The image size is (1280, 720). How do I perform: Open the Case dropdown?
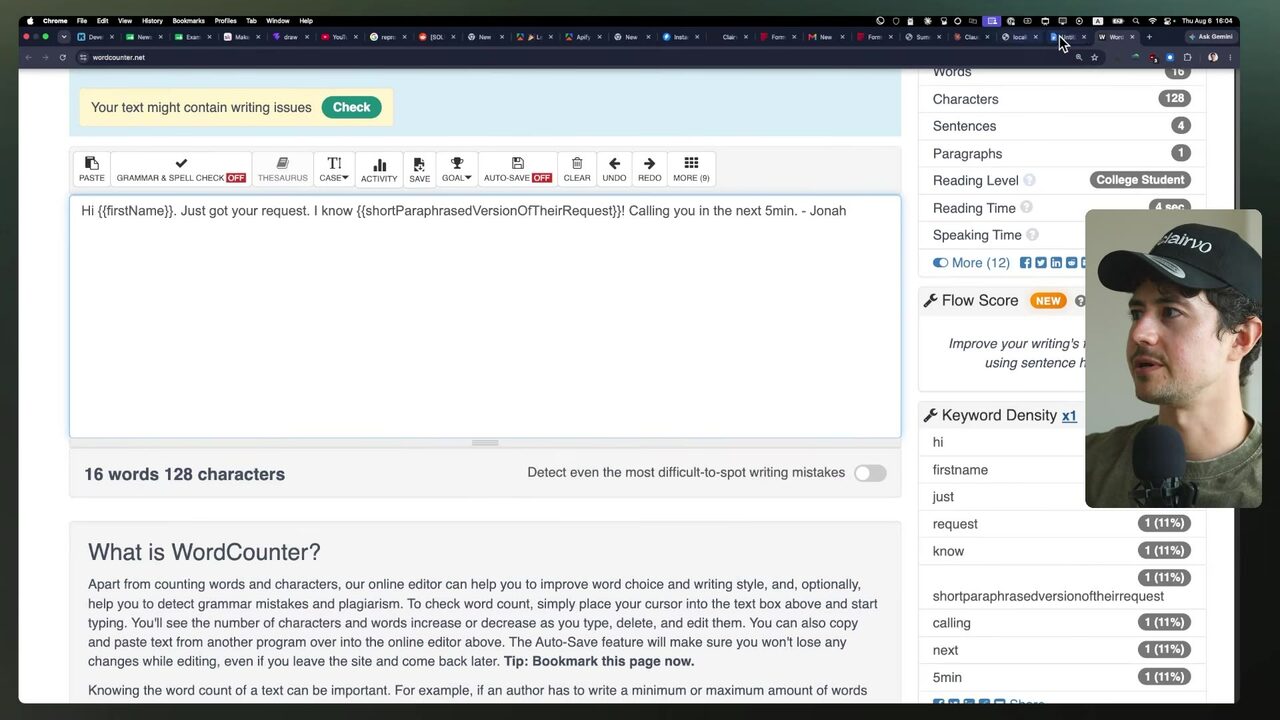click(x=334, y=169)
